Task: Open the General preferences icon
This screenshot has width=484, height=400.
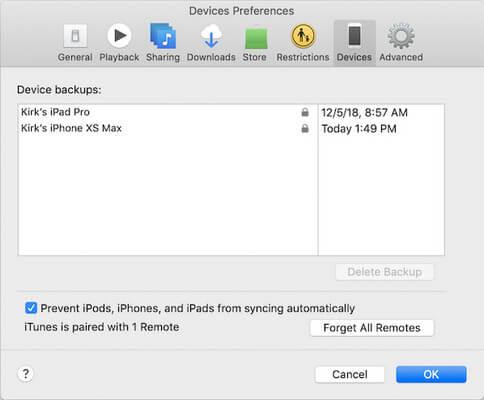Action: click(76, 36)
